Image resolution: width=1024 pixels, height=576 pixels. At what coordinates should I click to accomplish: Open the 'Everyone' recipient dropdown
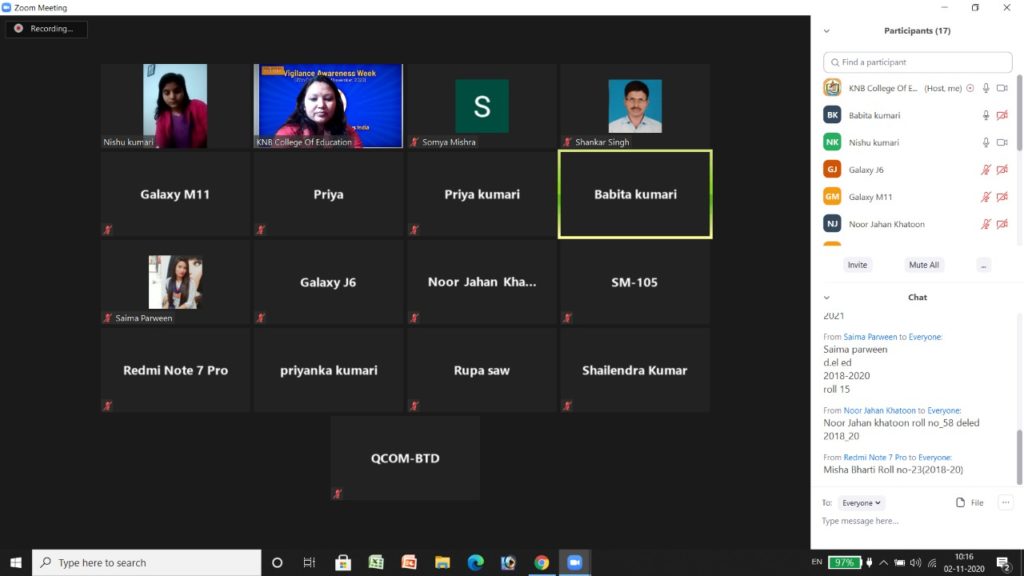point(861,503)
